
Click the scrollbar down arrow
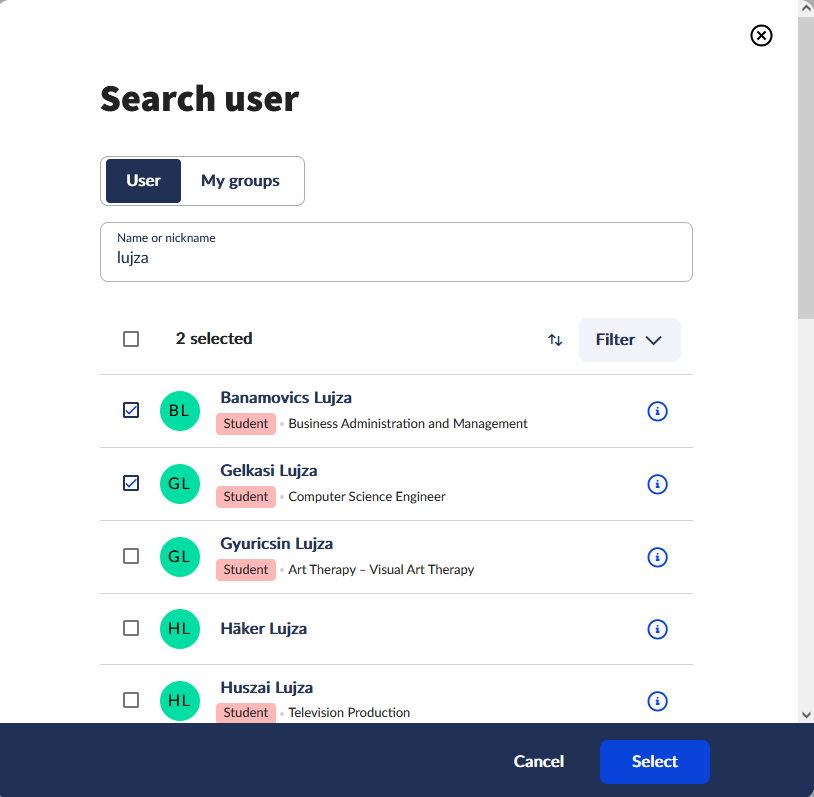(806, 715)
